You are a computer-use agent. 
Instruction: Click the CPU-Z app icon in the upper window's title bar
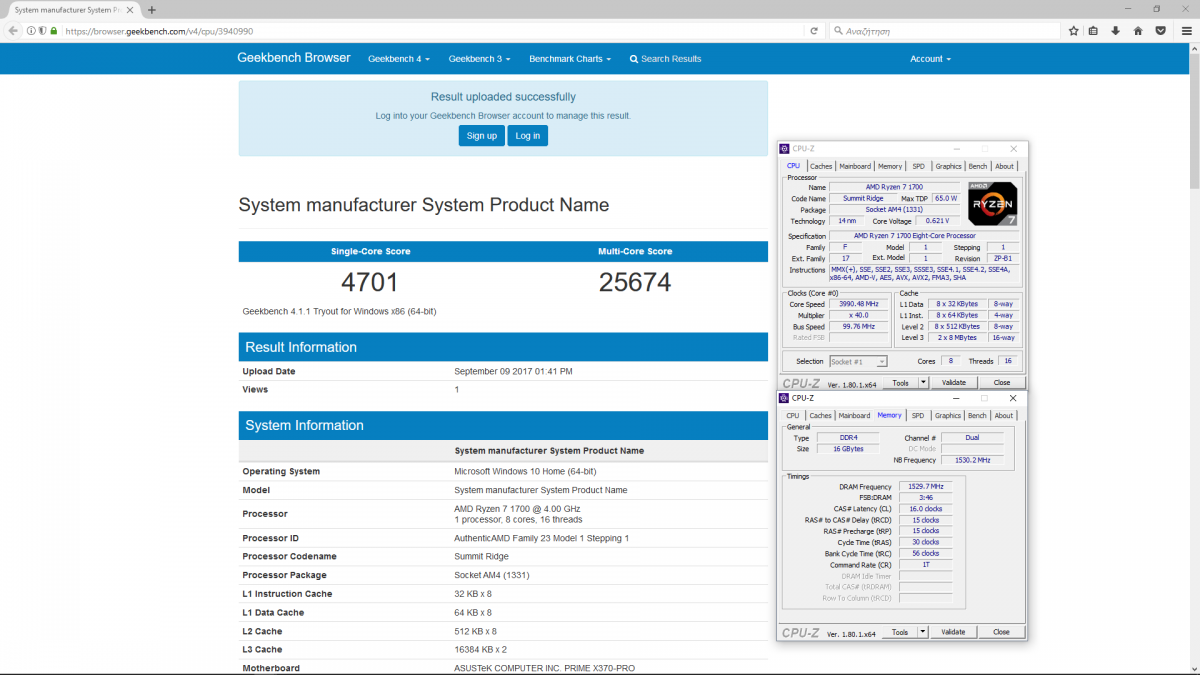coord(786,148)
